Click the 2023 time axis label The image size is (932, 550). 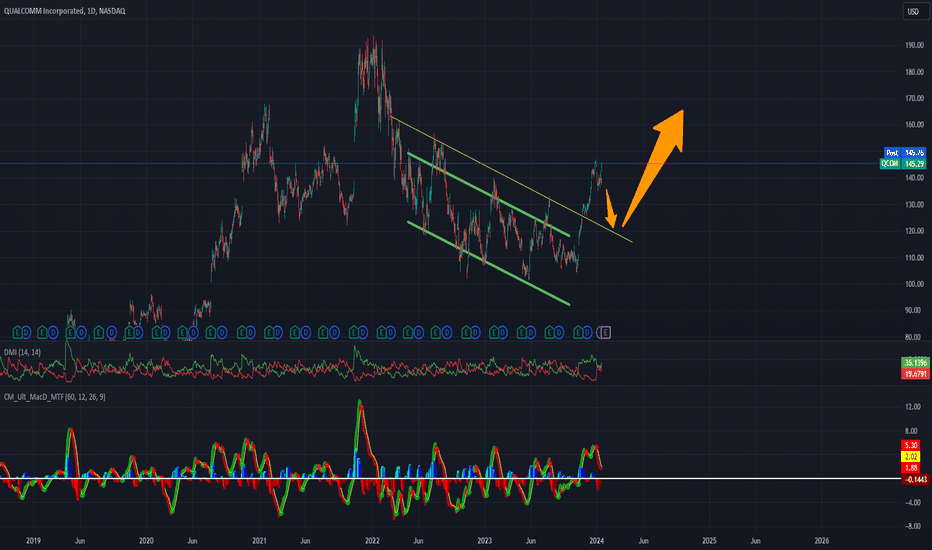484,540
